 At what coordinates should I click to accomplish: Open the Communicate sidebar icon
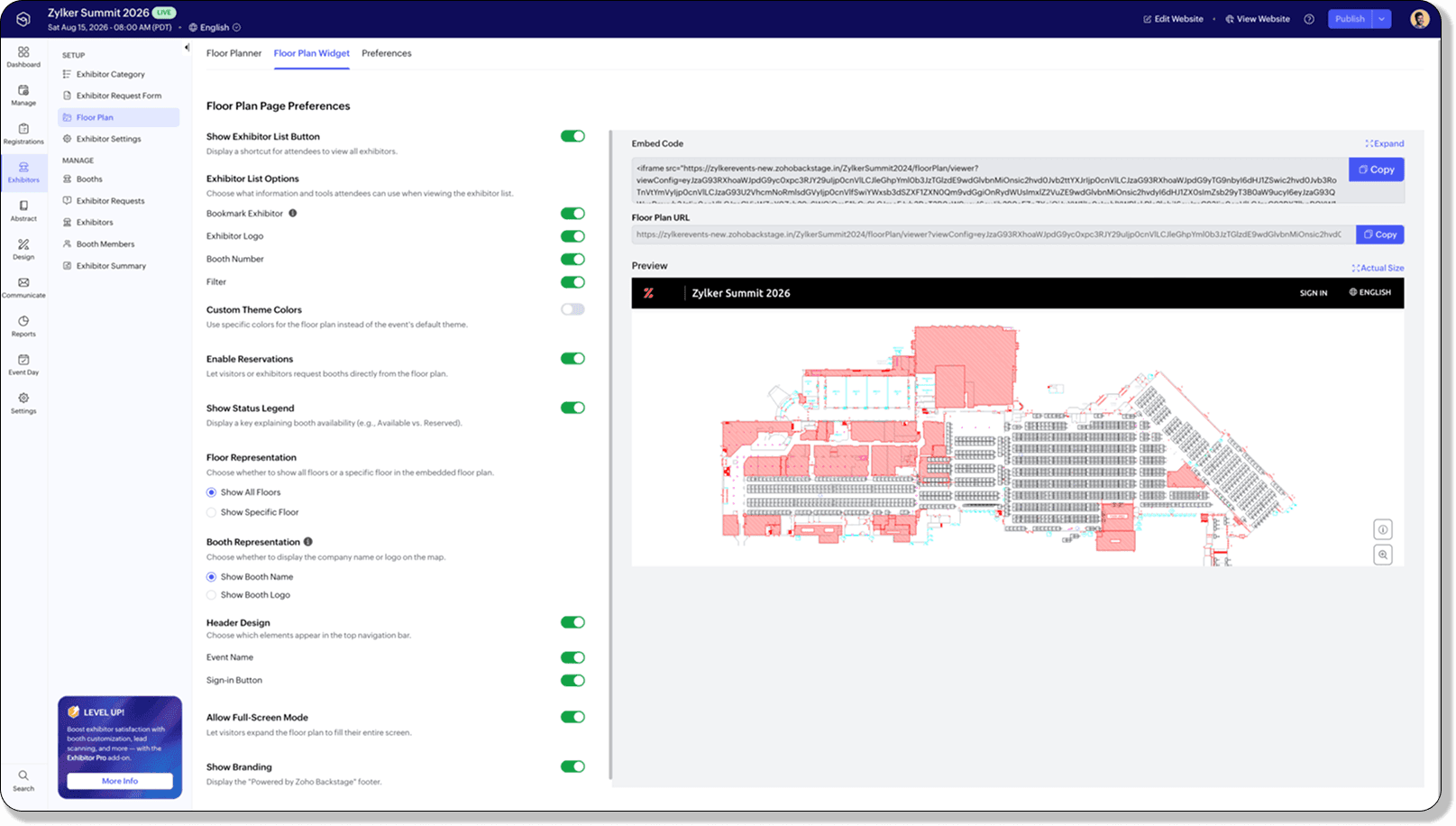[x=23, y=288]
